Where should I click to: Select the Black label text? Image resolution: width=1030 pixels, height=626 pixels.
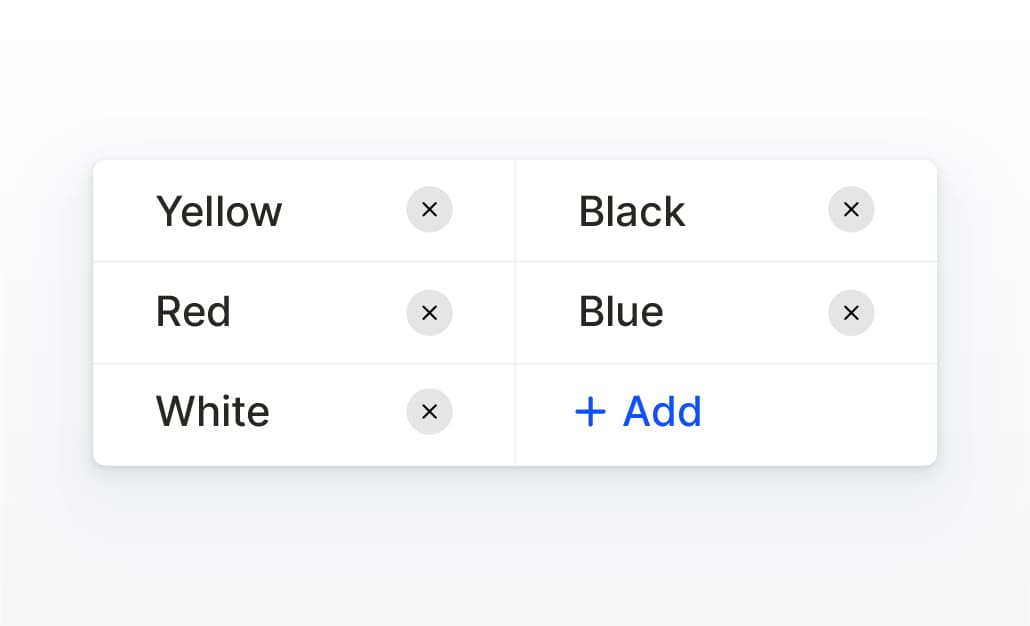coord(632,212)
